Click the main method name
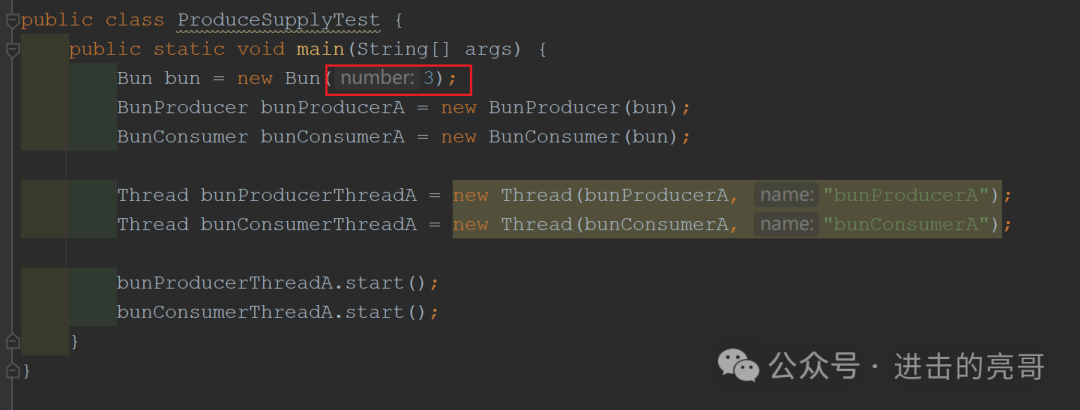The height and width of the screenshot is (410, 1080). pyautogui.click(x=319, y=49)
